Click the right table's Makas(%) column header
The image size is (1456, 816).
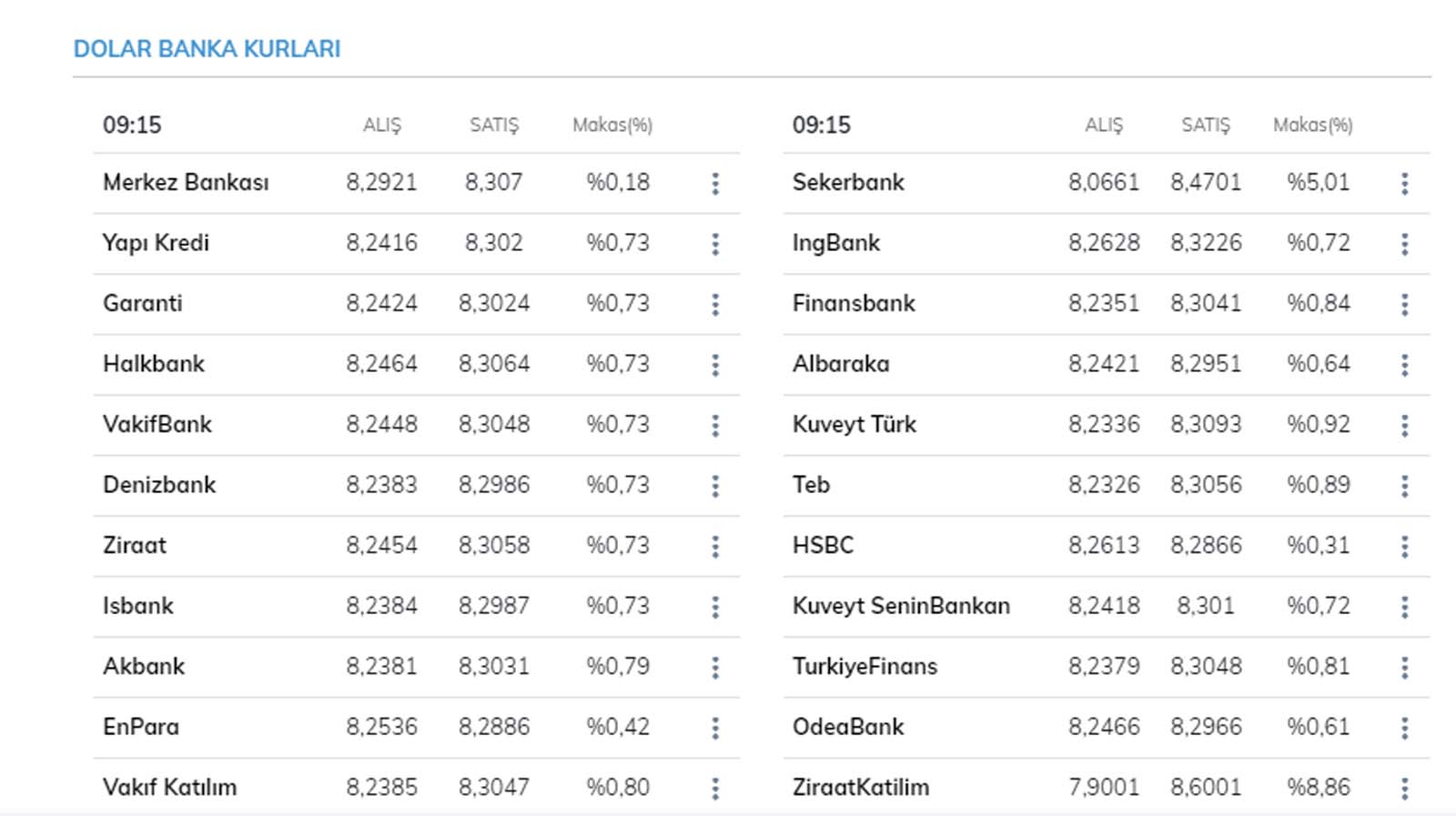click(x=1312, y=126)
